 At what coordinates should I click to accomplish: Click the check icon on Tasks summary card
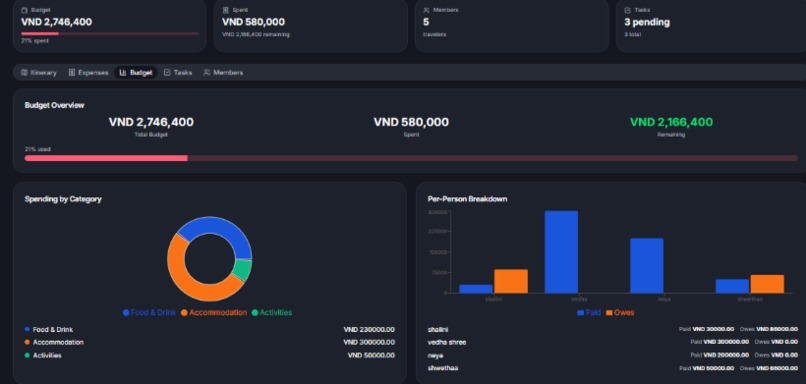pos(628,10)
